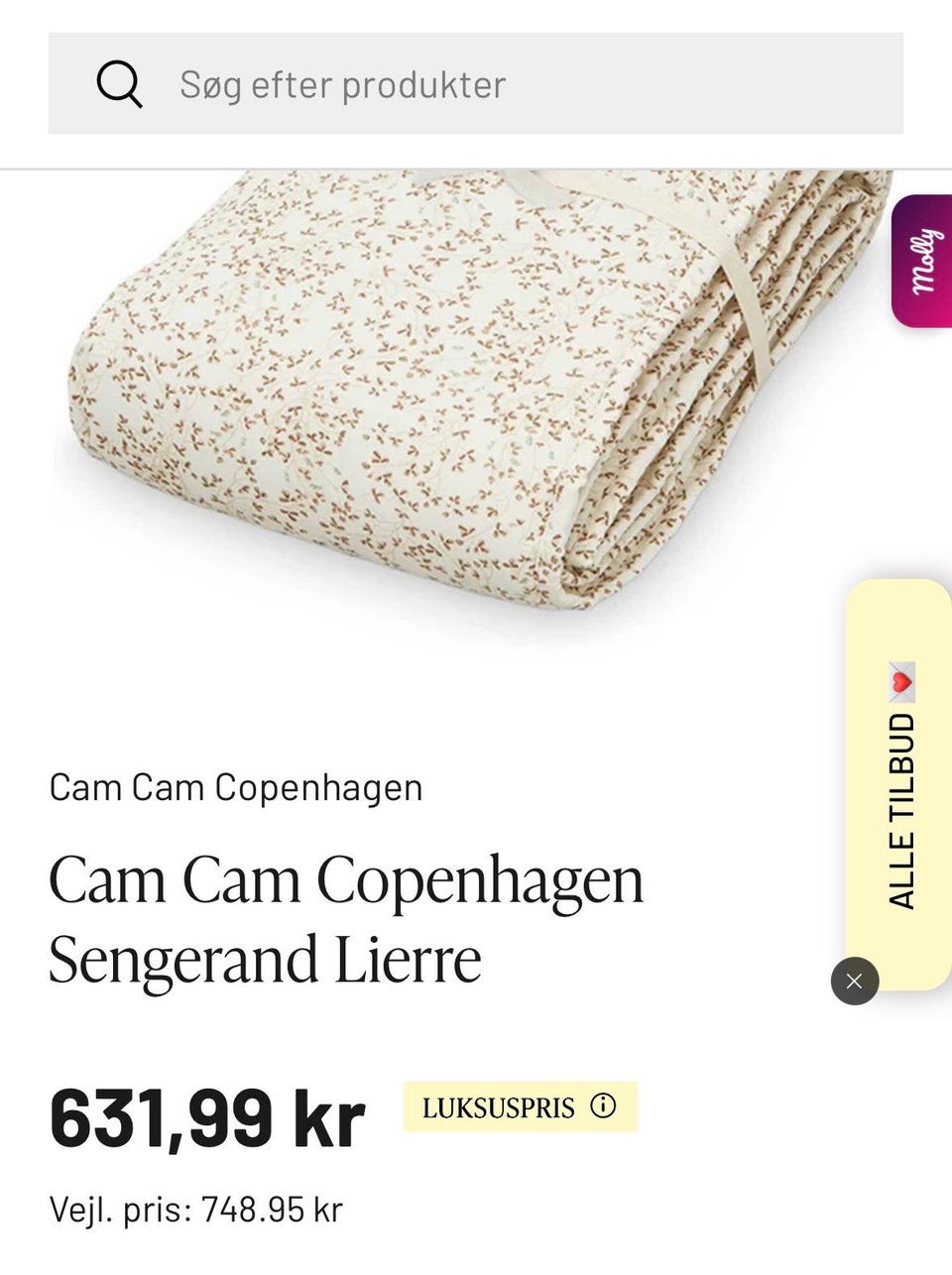This screenshot has height=1275, width=952.
Task: Focus the 'Søg efter produkter' search field
Action: point(476,83)
